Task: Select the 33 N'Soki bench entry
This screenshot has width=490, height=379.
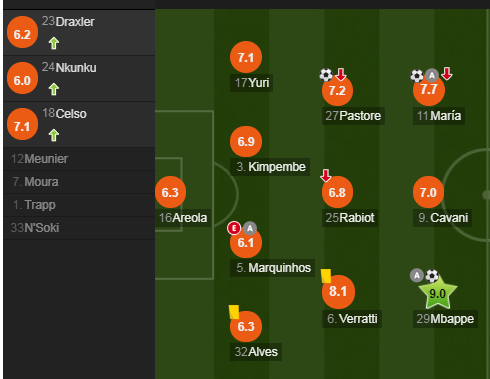Action: 79,228
